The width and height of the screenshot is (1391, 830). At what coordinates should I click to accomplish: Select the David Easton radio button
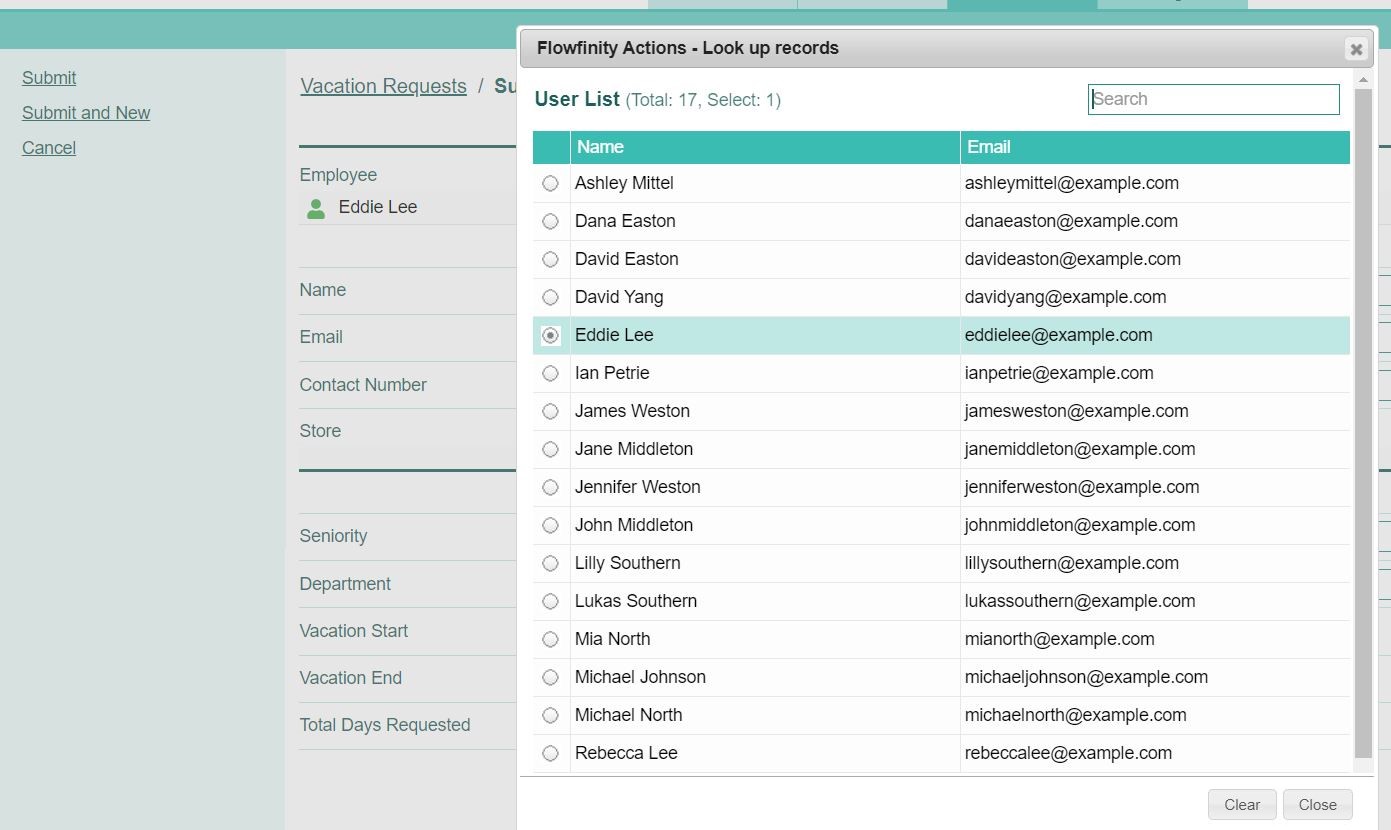coord(550,259)
